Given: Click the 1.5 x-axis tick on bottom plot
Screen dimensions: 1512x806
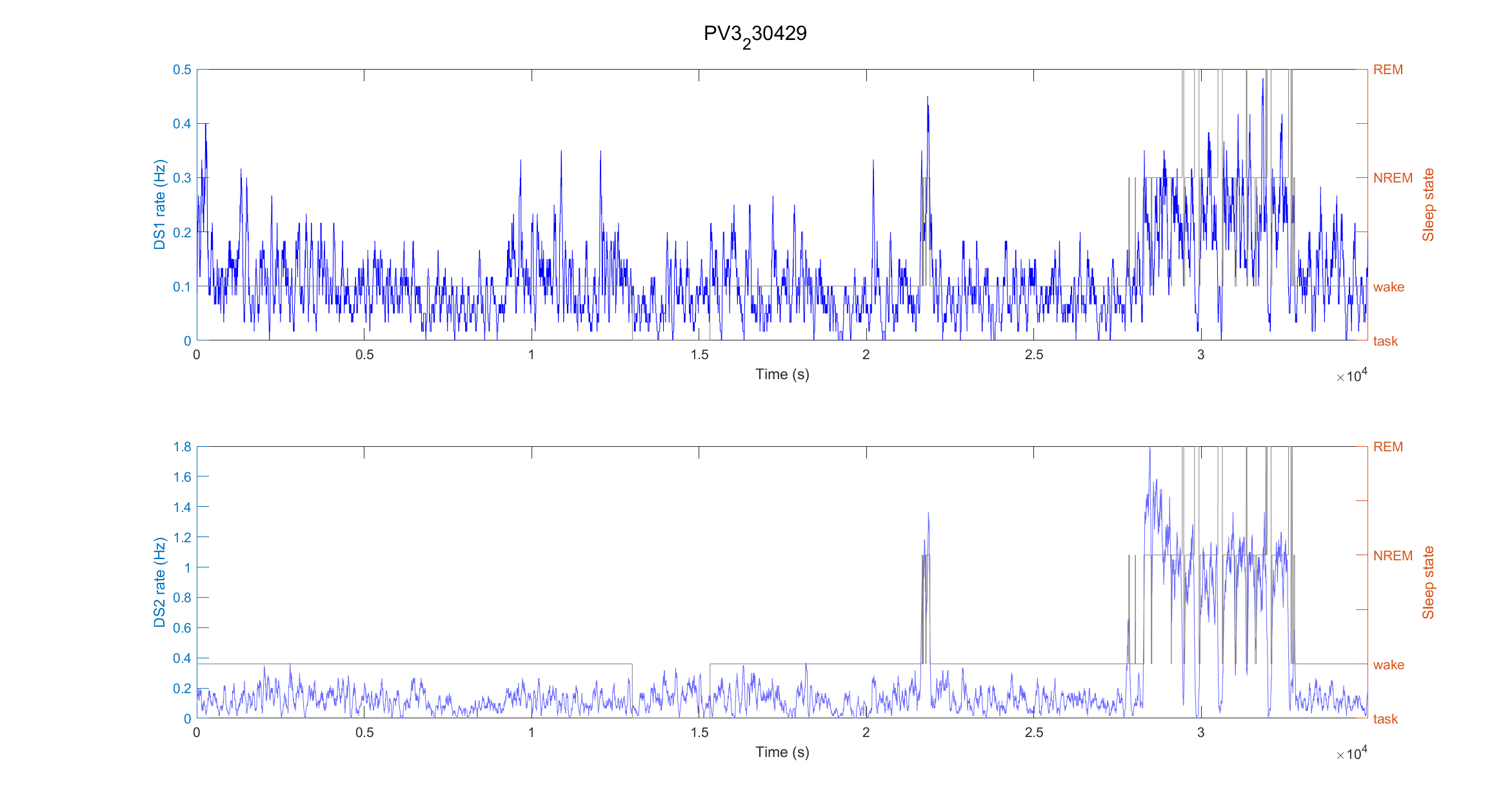Looking at the screenshot, I should click(x=699, y=732).
